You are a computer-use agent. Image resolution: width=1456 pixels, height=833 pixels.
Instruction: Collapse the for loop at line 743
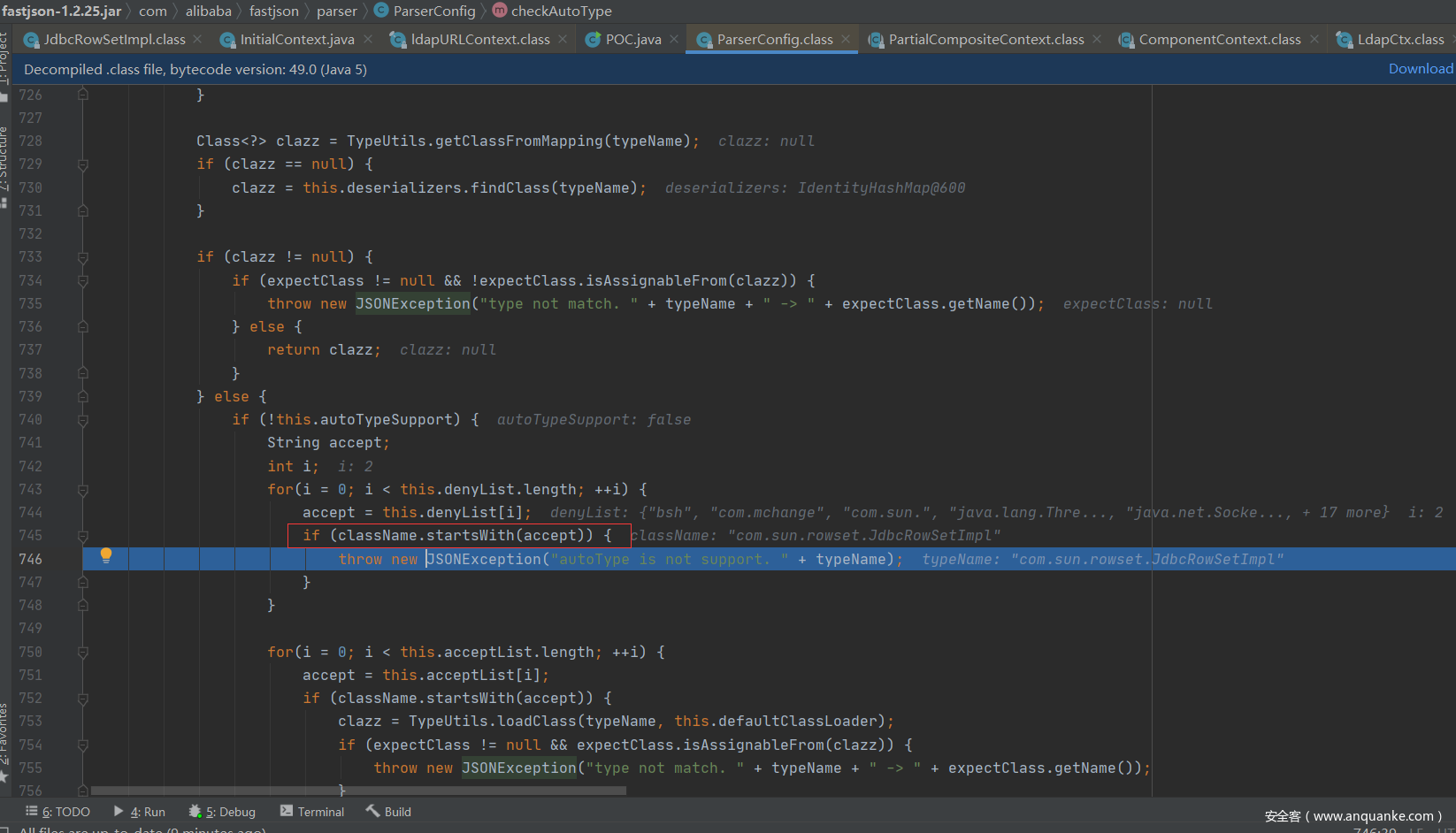[x=82, y=490]
